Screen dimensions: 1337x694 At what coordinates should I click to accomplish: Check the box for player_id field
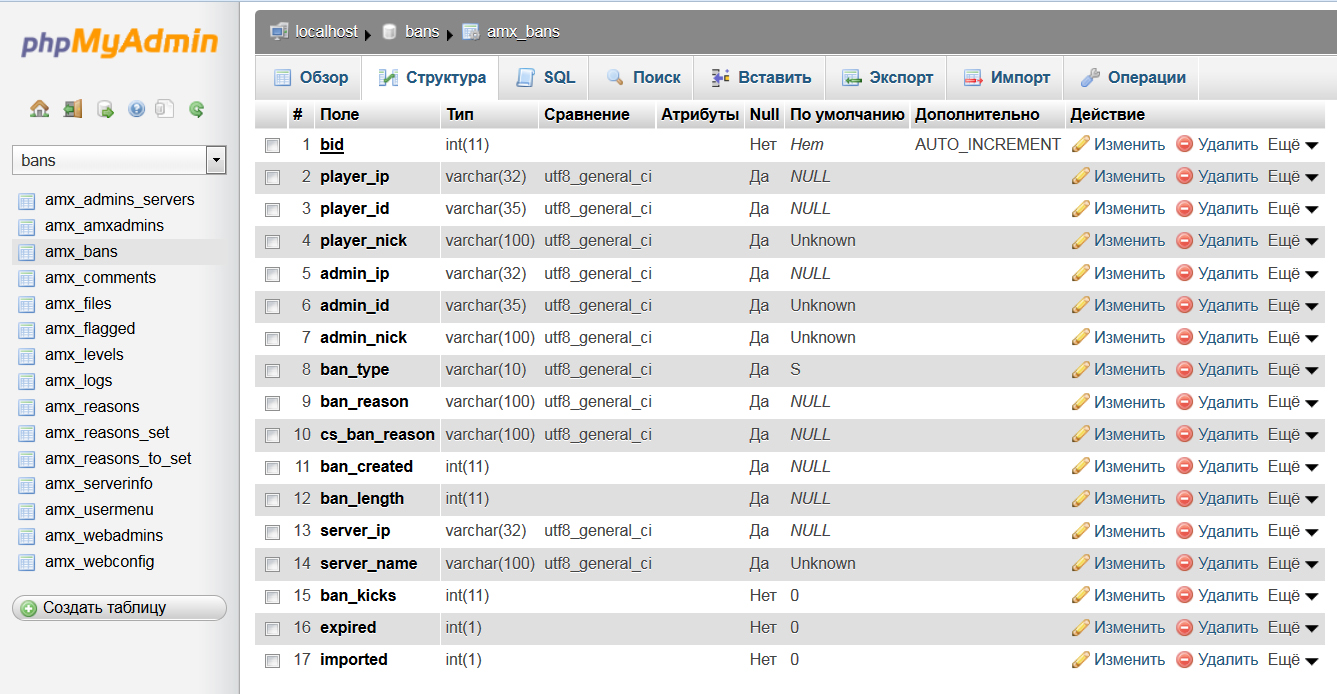coord(272,209)
